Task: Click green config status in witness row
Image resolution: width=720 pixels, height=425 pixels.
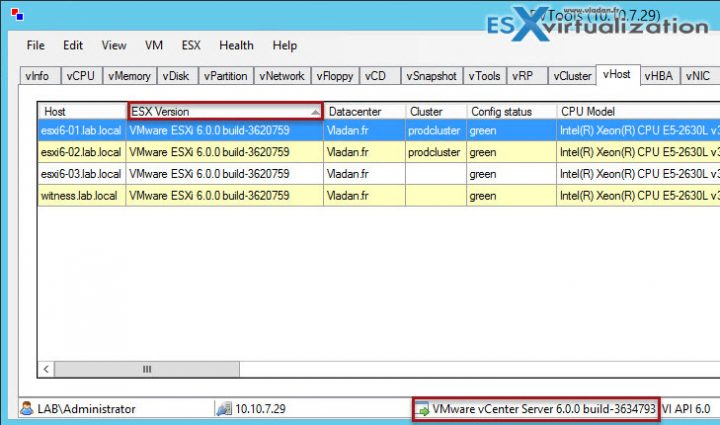Action: [x=511, y=196]
